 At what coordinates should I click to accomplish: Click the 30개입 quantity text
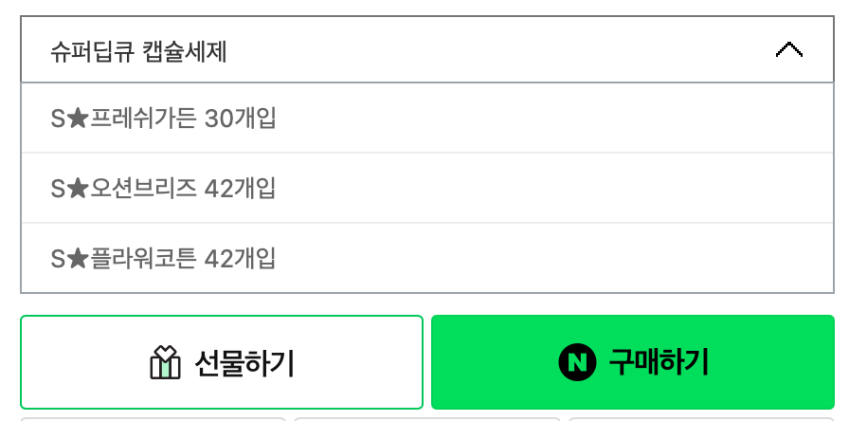[x=240, y=119]
